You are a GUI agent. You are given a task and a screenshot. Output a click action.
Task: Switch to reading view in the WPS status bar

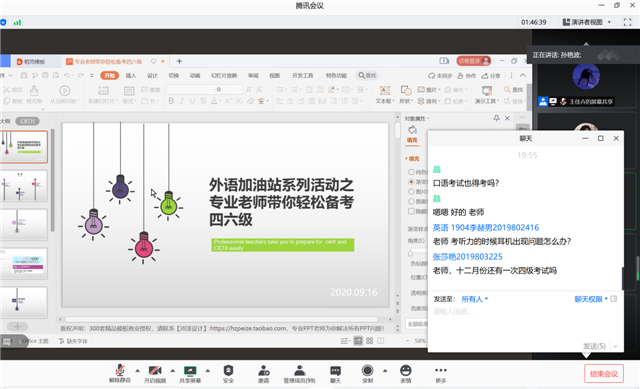(x=380, y=341)
